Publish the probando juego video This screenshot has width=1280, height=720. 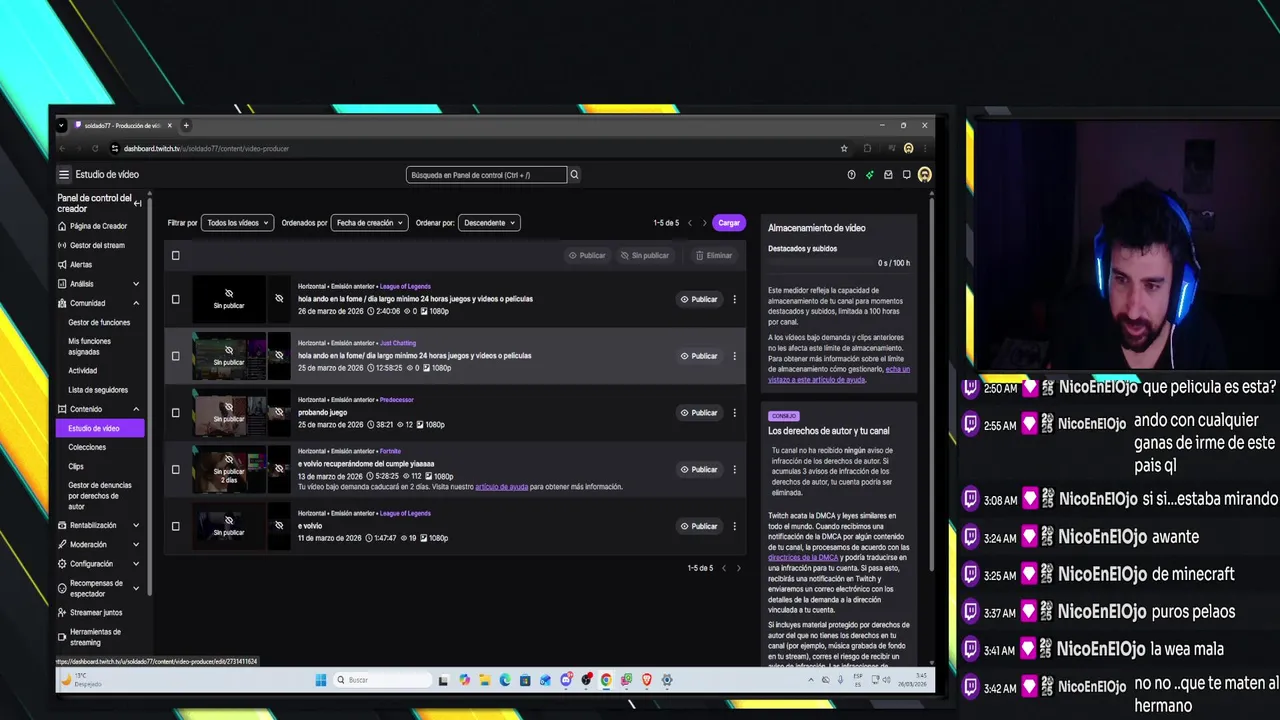(699, 412)
